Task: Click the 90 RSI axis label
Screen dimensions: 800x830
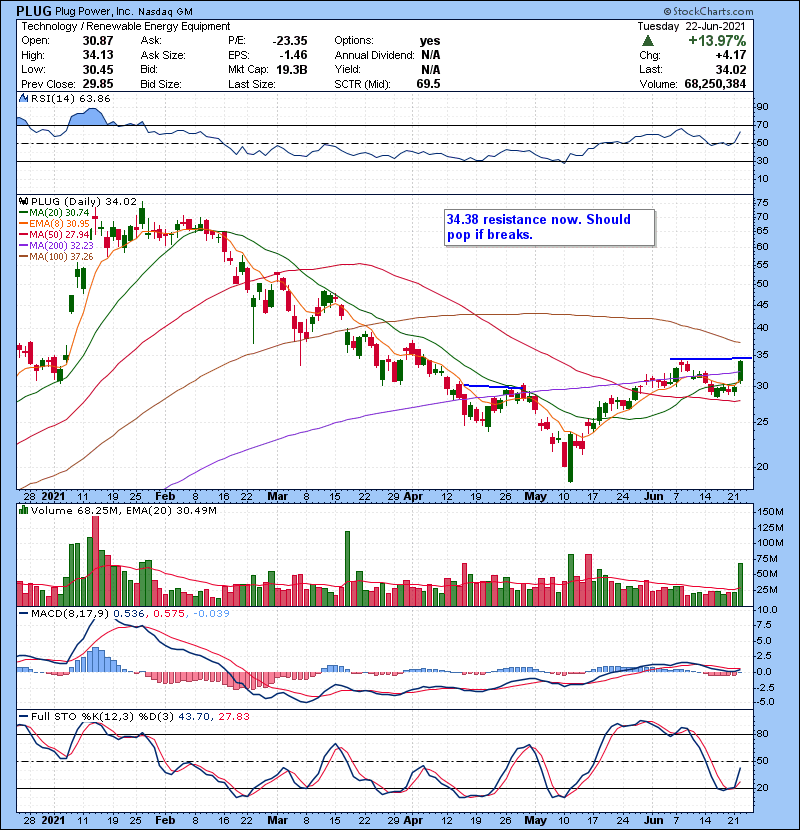Action: tap(763, 107)
